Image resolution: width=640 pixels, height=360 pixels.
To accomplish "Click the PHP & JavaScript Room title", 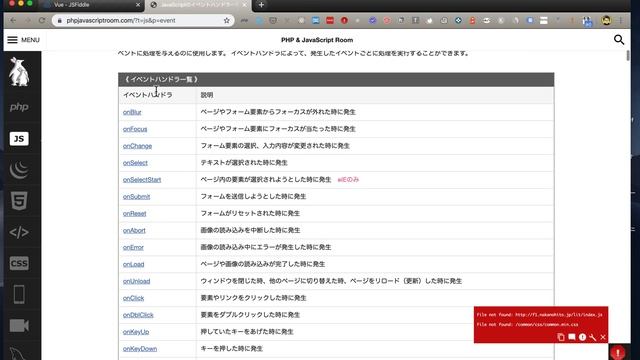I will click(x=317, y=40).
